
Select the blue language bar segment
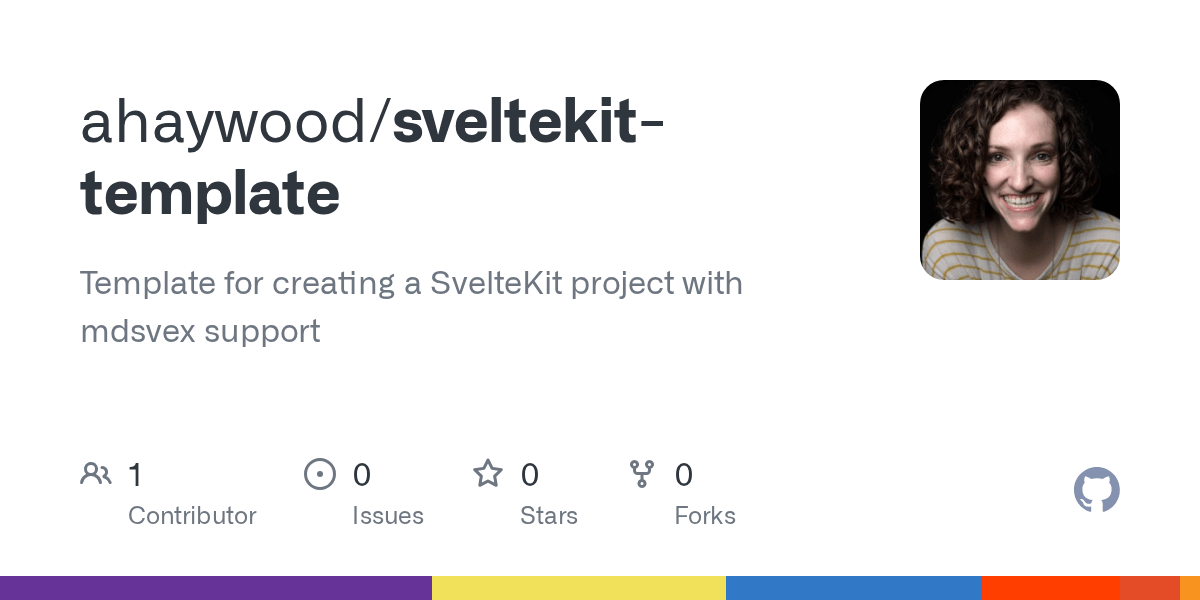pyautogui.click(x=854, y=588)
